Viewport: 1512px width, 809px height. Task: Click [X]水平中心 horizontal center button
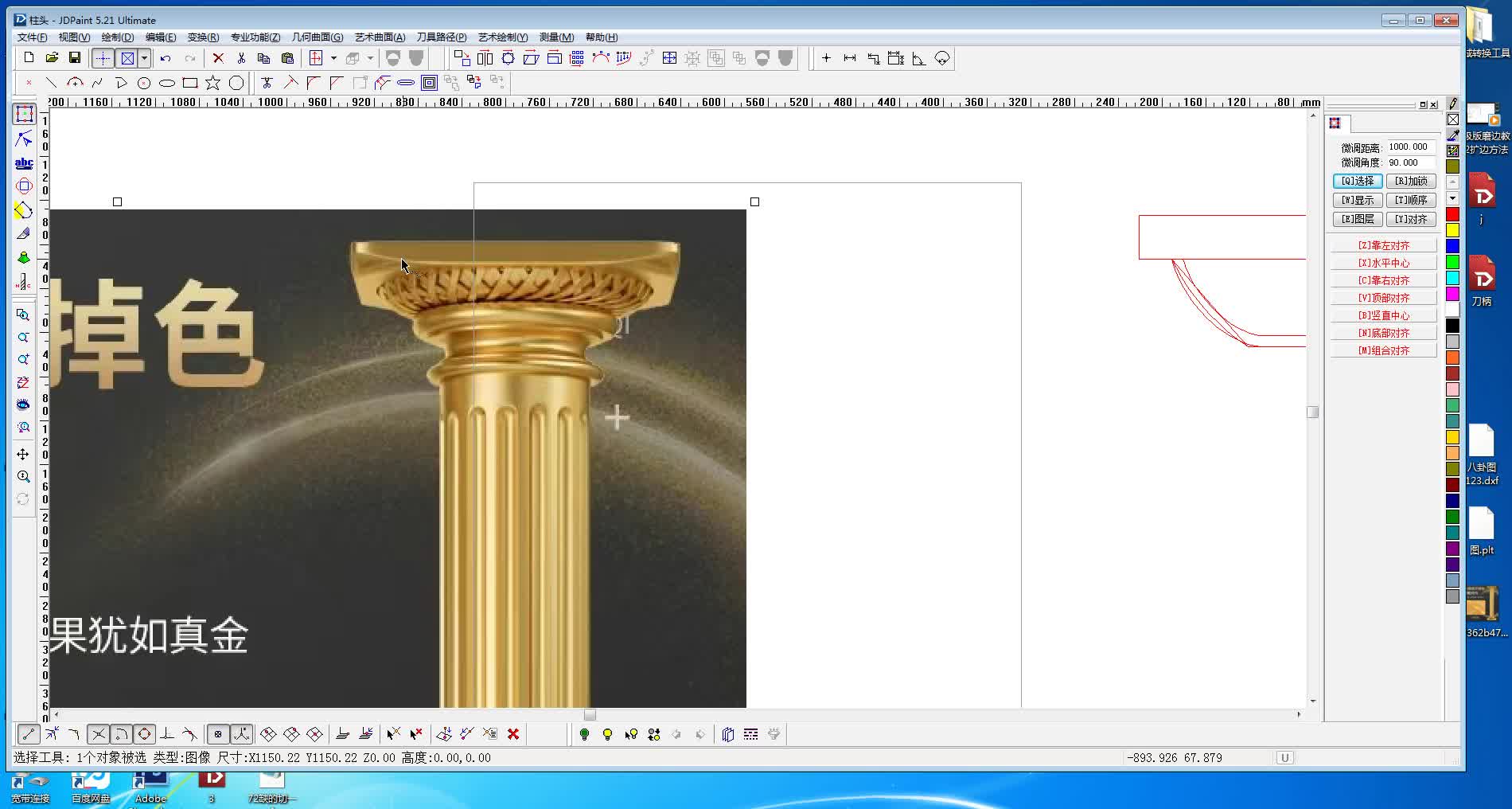click(x=1384, y=263)
